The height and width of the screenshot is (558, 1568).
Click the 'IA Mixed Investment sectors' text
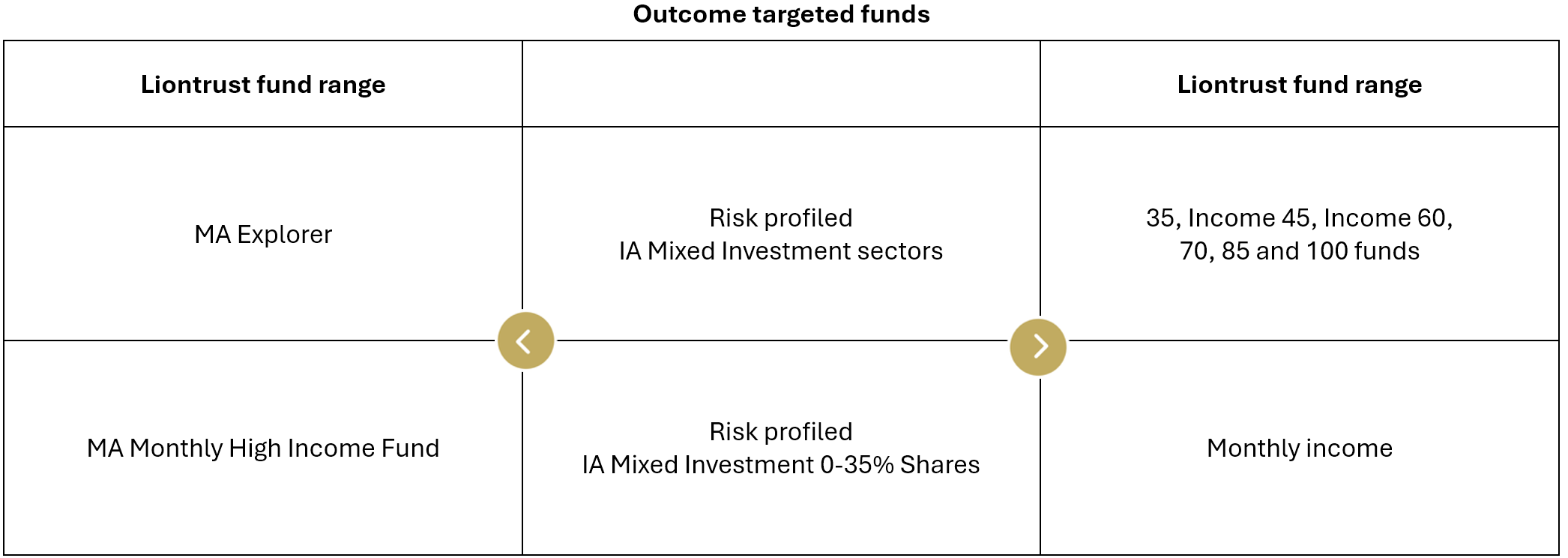point(781,250)
